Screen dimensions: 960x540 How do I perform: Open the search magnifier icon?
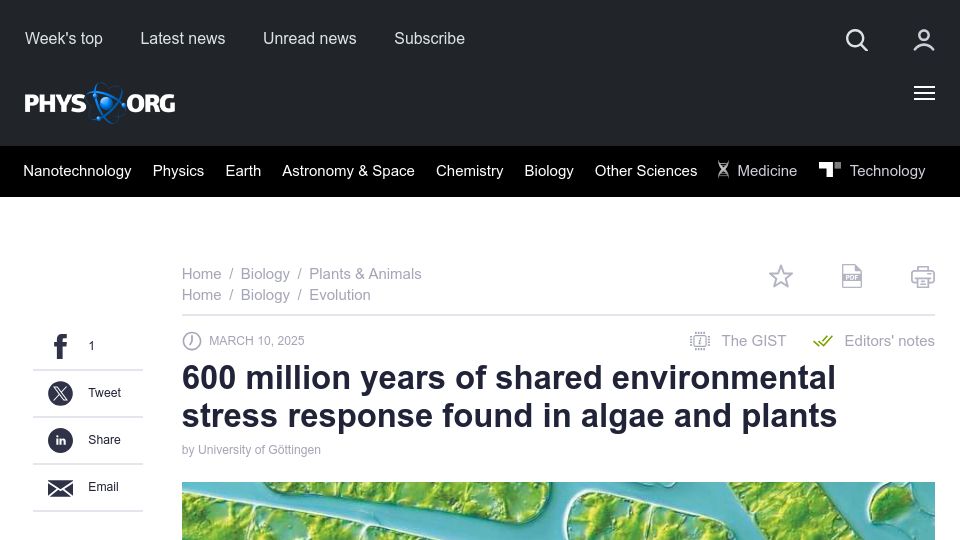857,40
